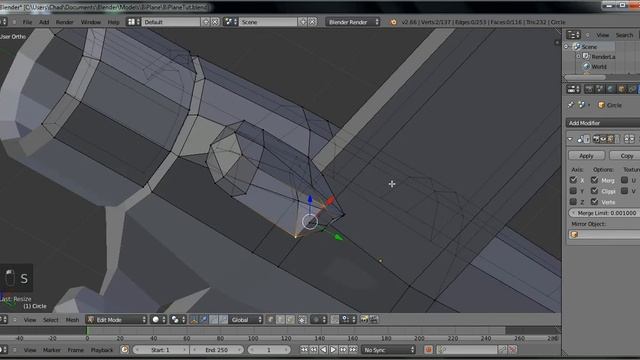Open the Select menu in viewport header
Image resolution: width=640 pixels, height=360 pixels.
tap(51, 320)
